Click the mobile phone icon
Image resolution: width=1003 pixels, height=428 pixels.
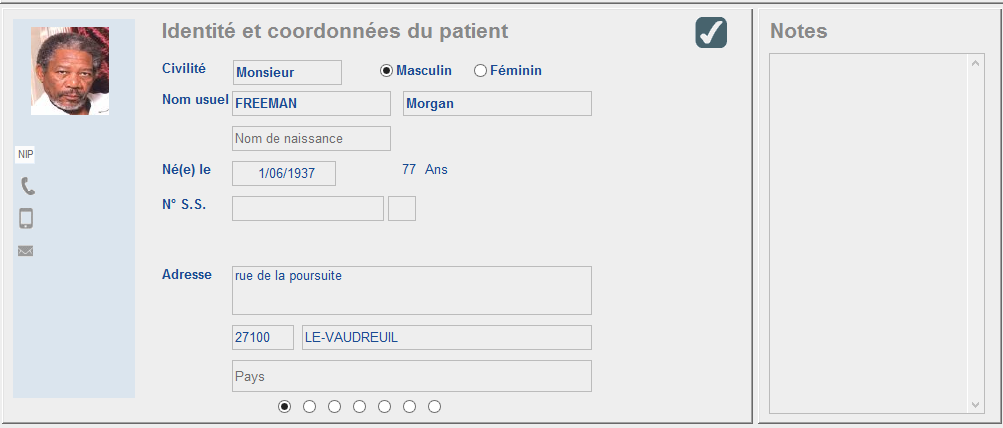point(26,218)
